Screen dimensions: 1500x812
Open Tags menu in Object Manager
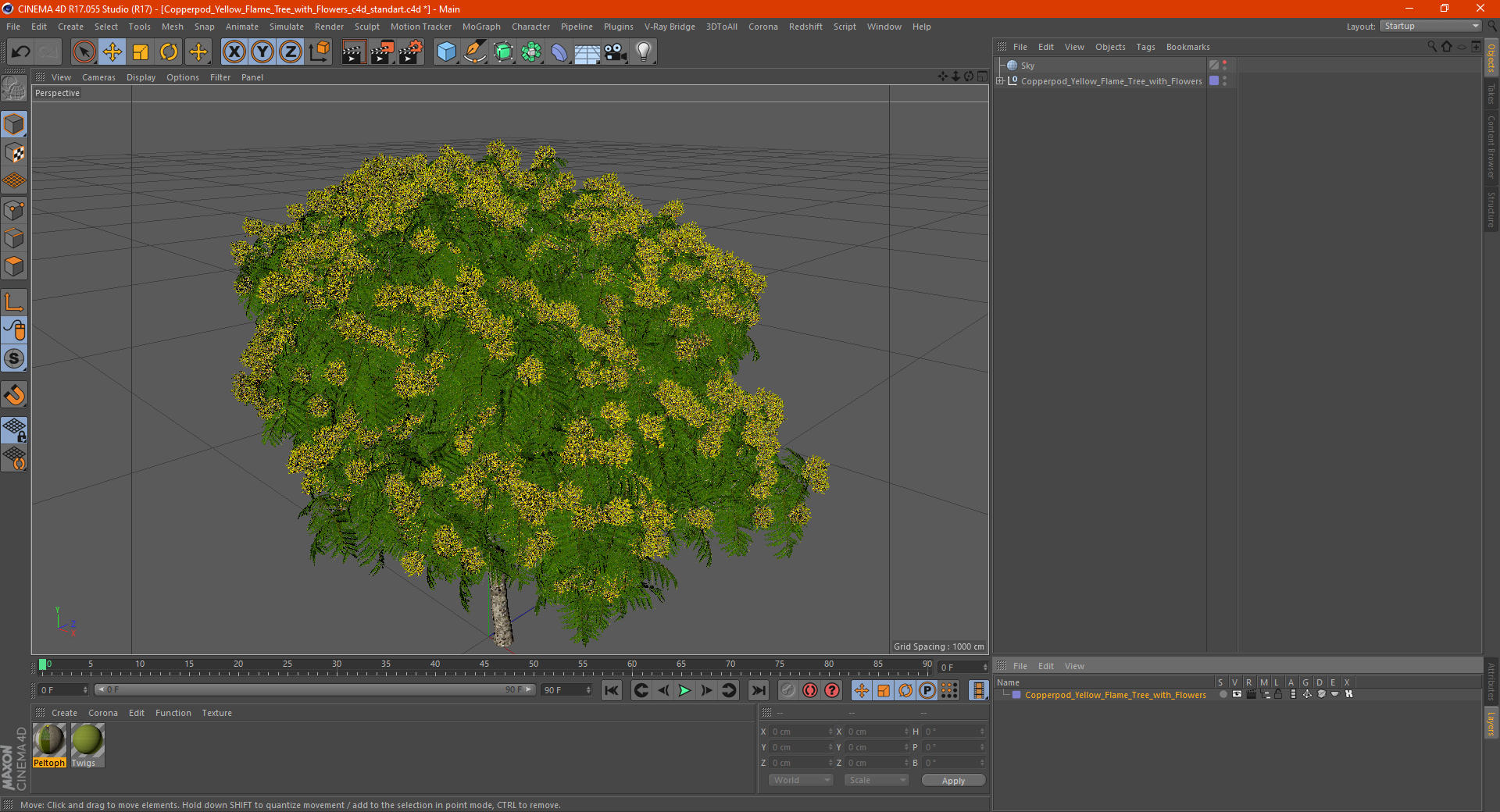pos(1145,47)
